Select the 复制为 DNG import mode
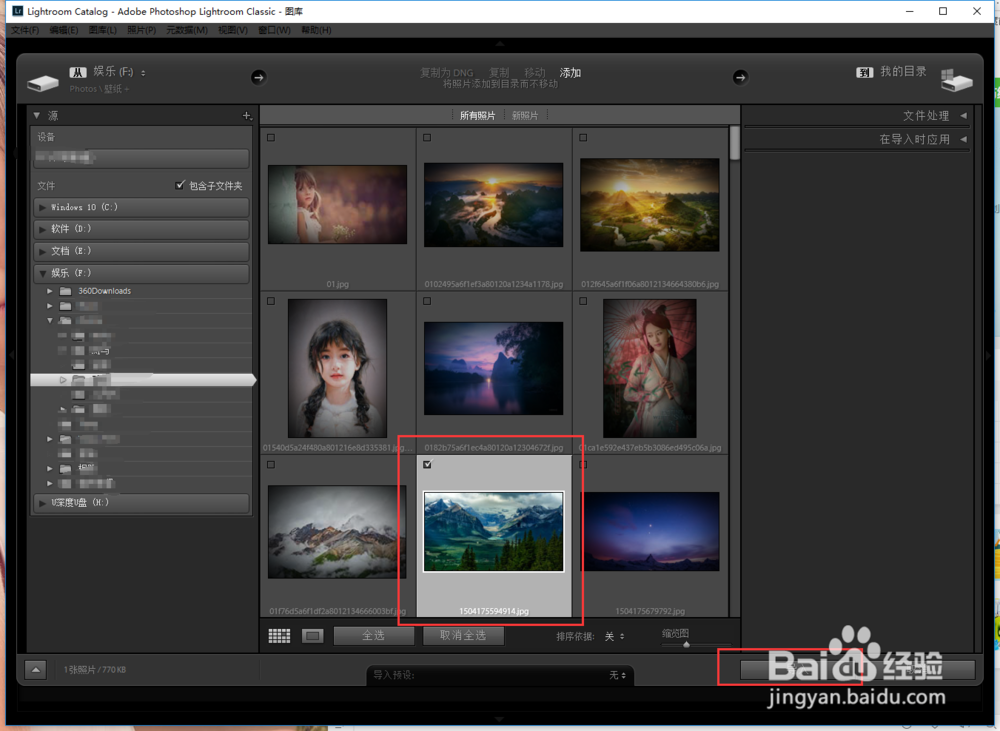The image size is (1000, 731). 446,73
